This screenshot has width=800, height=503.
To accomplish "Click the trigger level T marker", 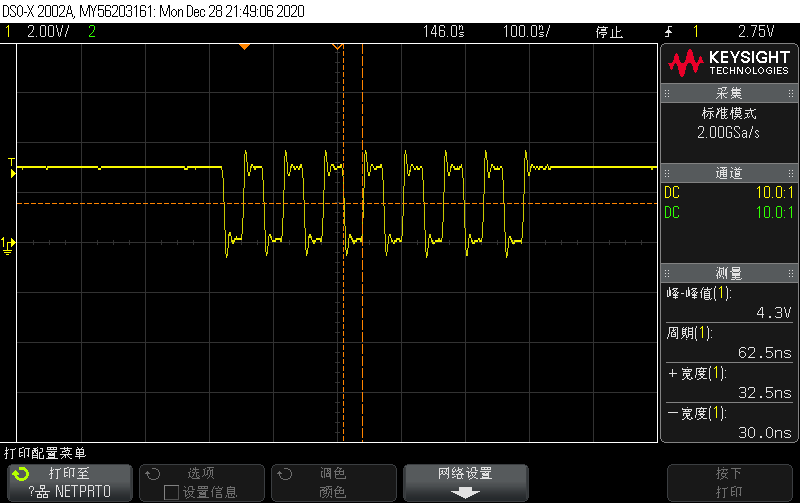I will click(x=12, y=168).
